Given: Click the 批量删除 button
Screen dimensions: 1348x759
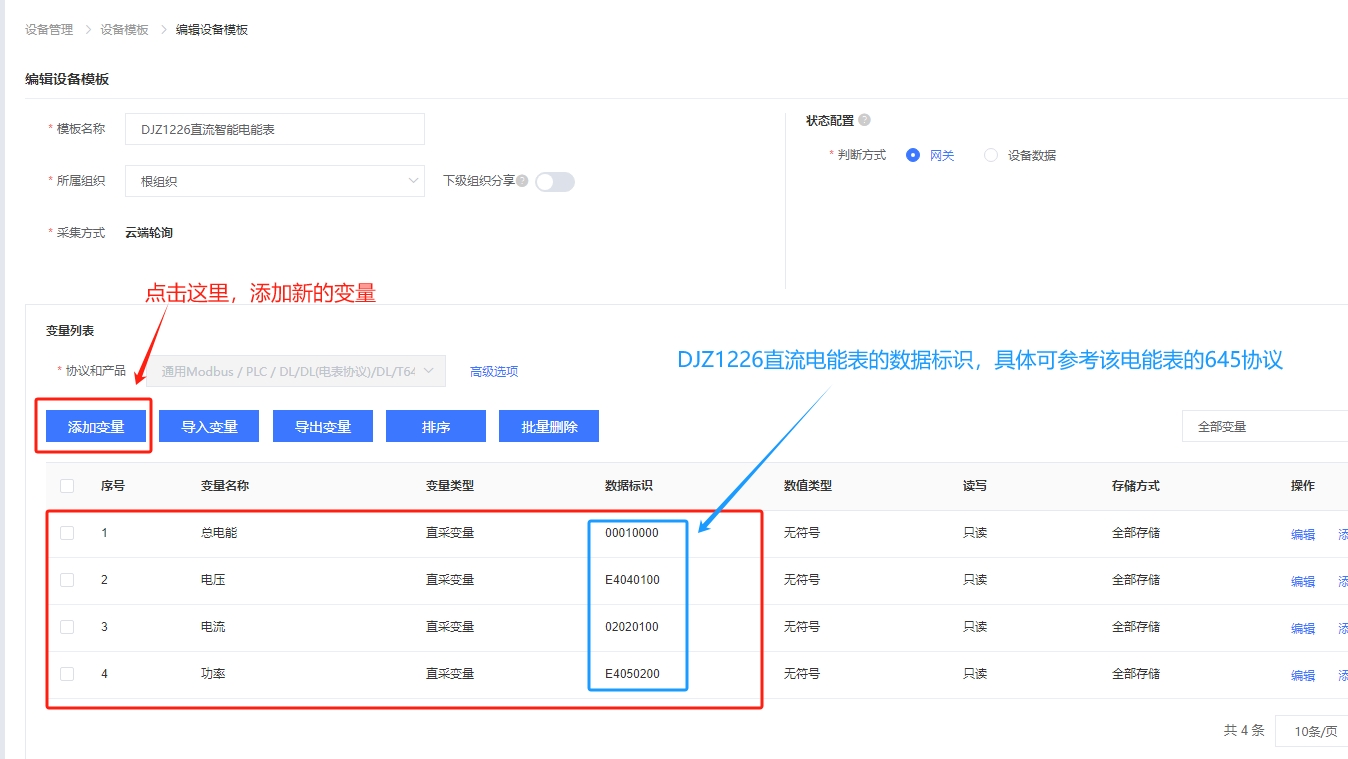Looking at the screenshot, I should point(549,426).
